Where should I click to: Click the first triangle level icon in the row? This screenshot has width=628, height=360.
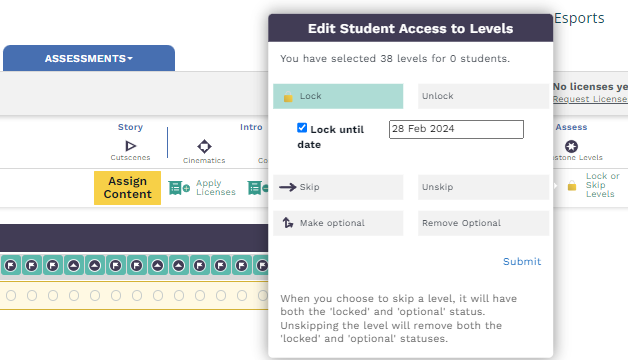(x=74, y=265)
